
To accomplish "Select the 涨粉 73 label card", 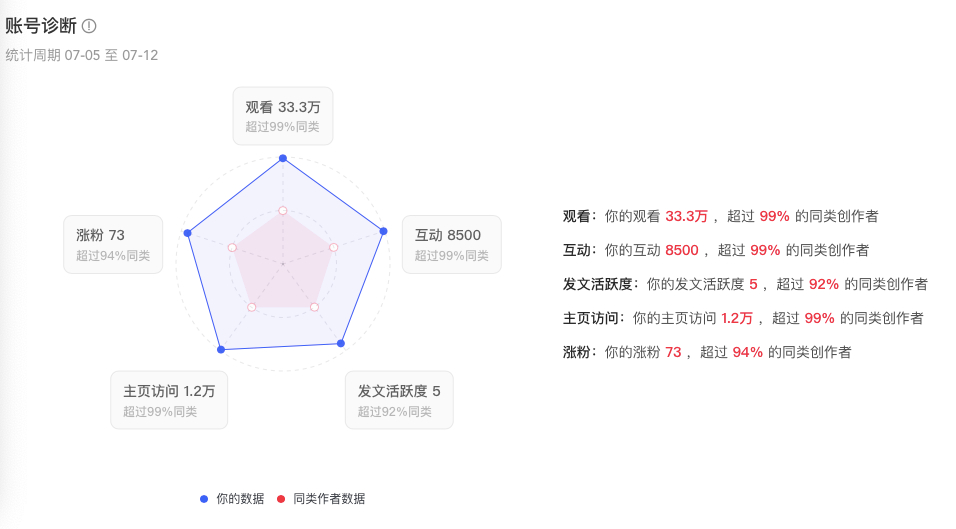I will point(113,244).
